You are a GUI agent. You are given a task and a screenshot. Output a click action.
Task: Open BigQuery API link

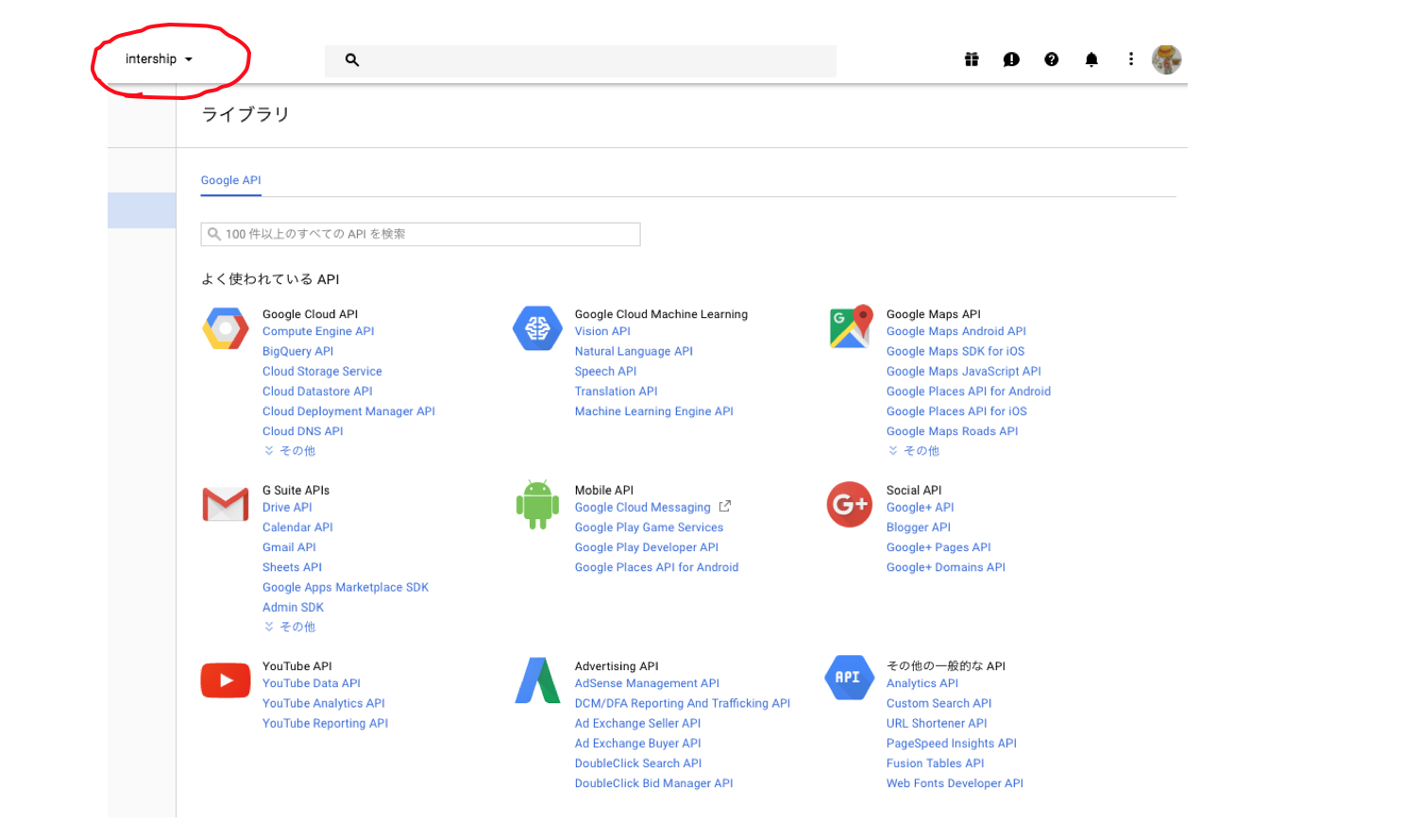point(297,351)
